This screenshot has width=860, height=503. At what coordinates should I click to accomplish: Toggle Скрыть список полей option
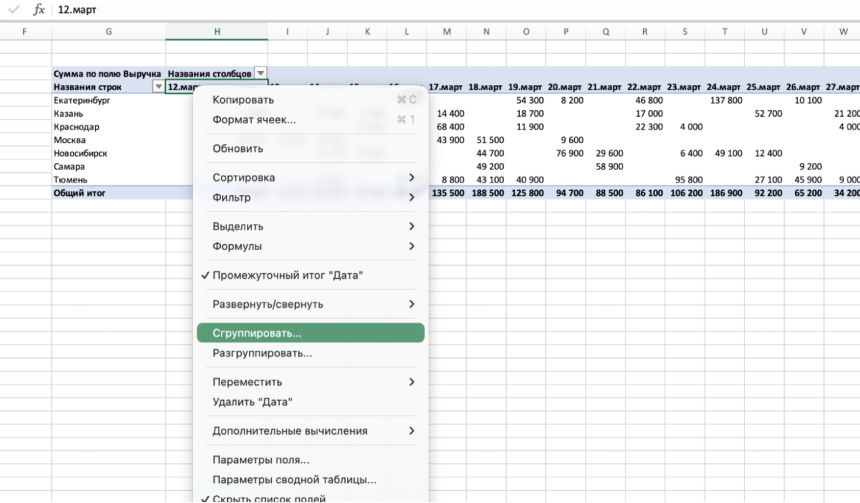pyautogui.click(x=310, y=498)
